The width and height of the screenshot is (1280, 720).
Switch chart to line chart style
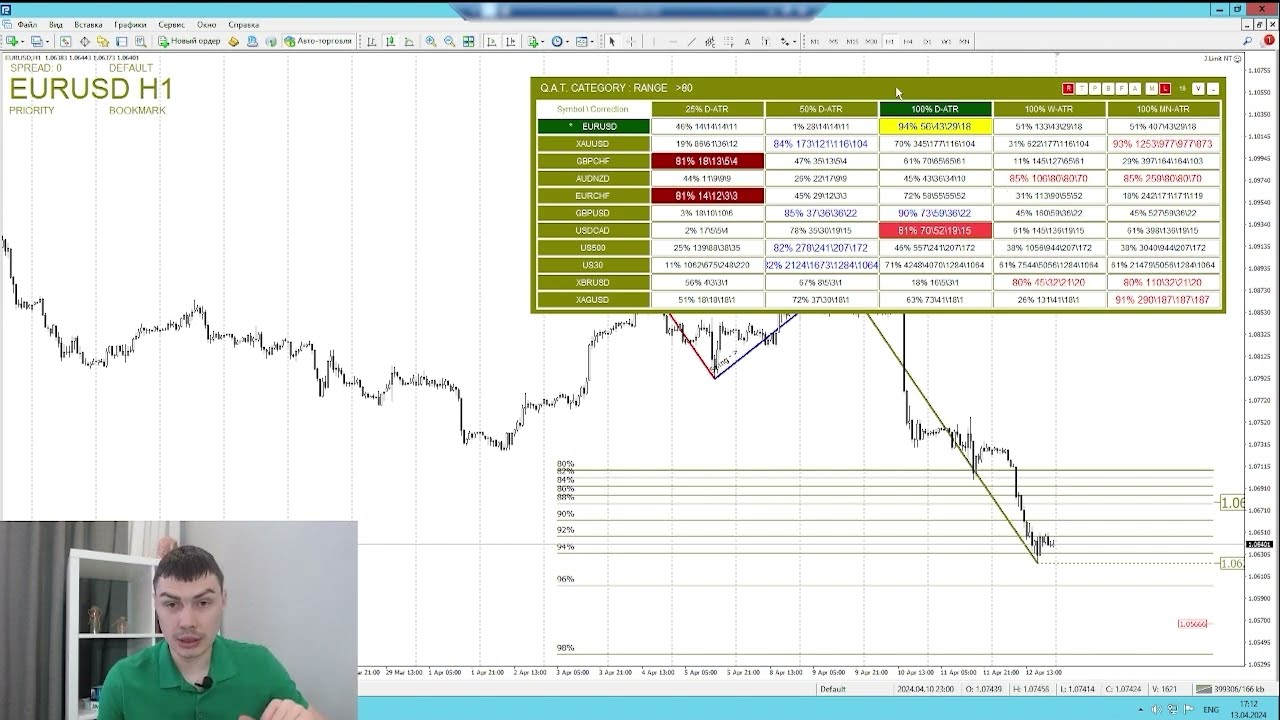(409, 42)
